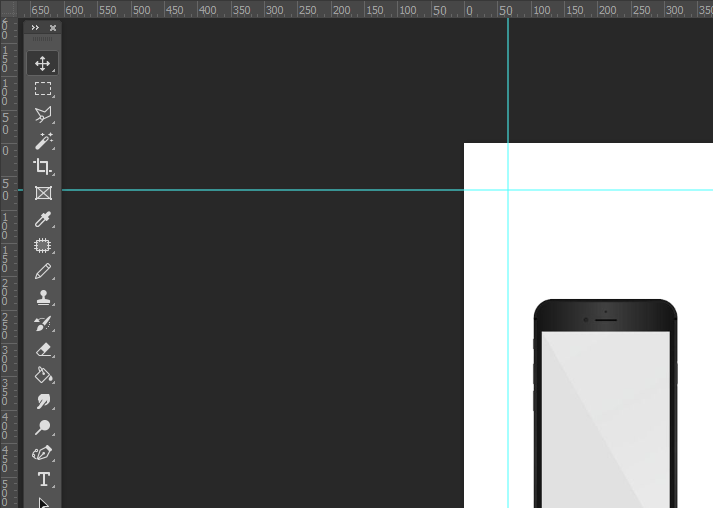Select the Horizontal Type tool
Viewport: 713px width, 508px height.
pos(43,479)
